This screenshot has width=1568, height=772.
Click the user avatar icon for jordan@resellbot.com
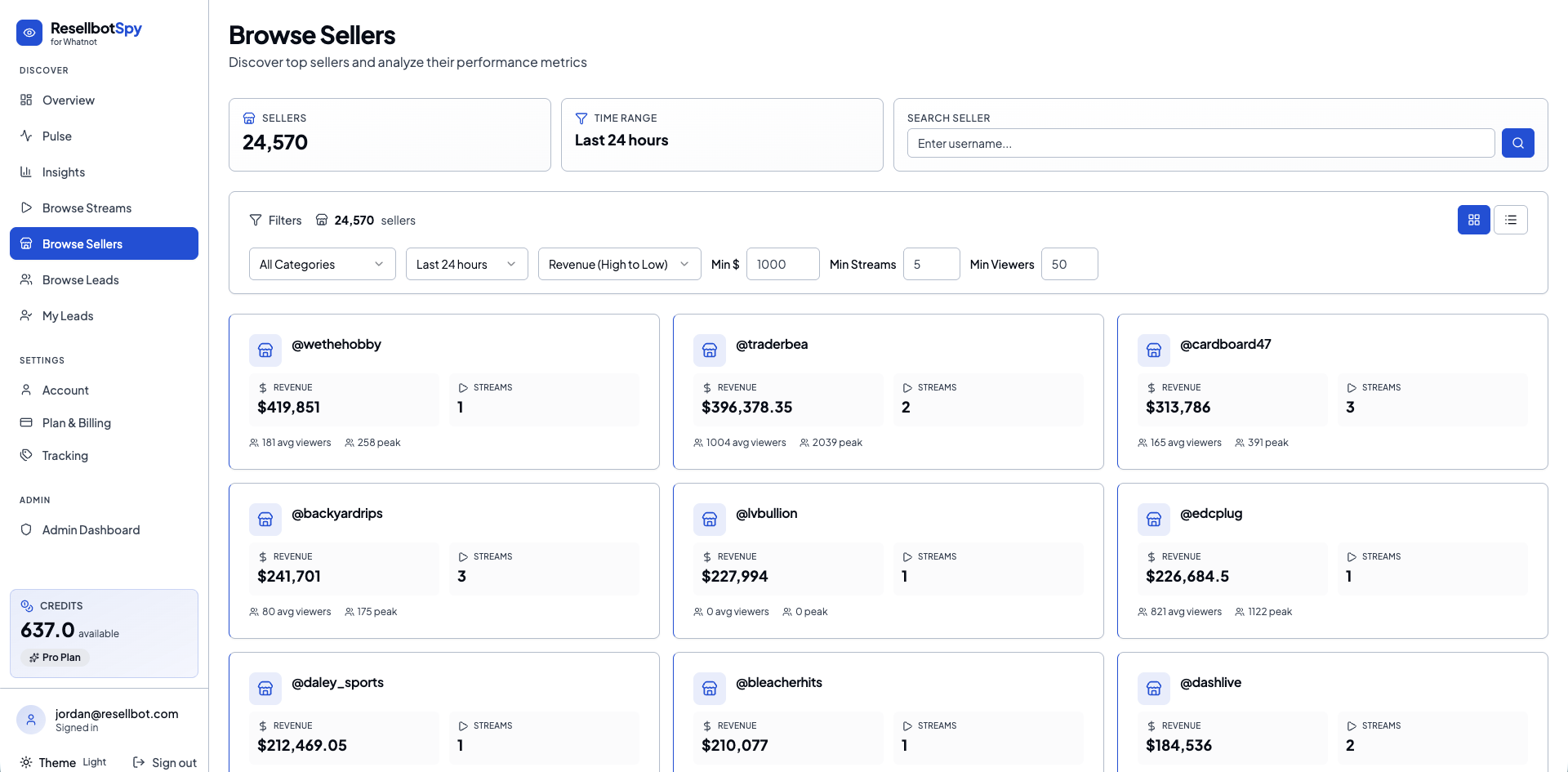(x=31, y=720)
